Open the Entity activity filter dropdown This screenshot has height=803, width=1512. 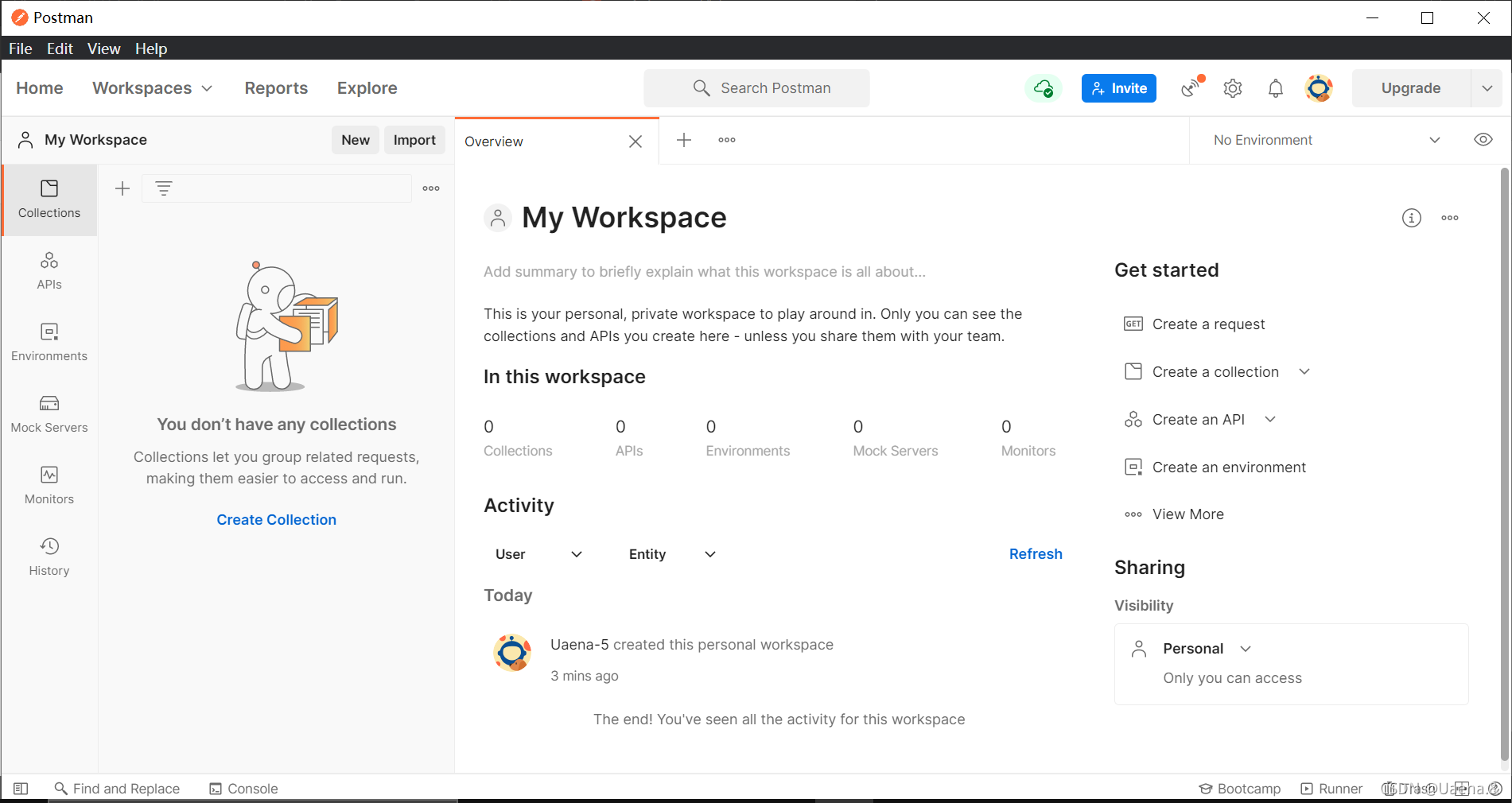coord(672,554)
